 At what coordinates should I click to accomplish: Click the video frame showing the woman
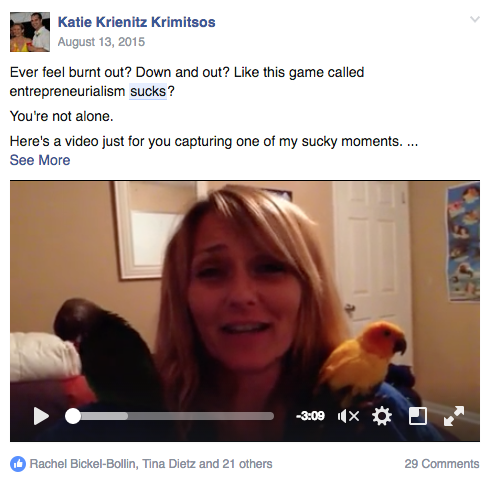245,293
